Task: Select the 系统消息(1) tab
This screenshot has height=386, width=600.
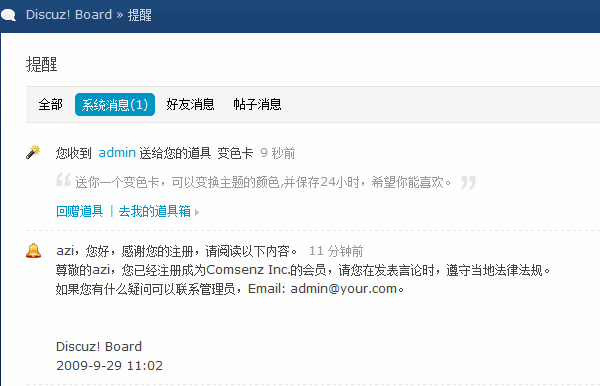Action: click(115, 104)
